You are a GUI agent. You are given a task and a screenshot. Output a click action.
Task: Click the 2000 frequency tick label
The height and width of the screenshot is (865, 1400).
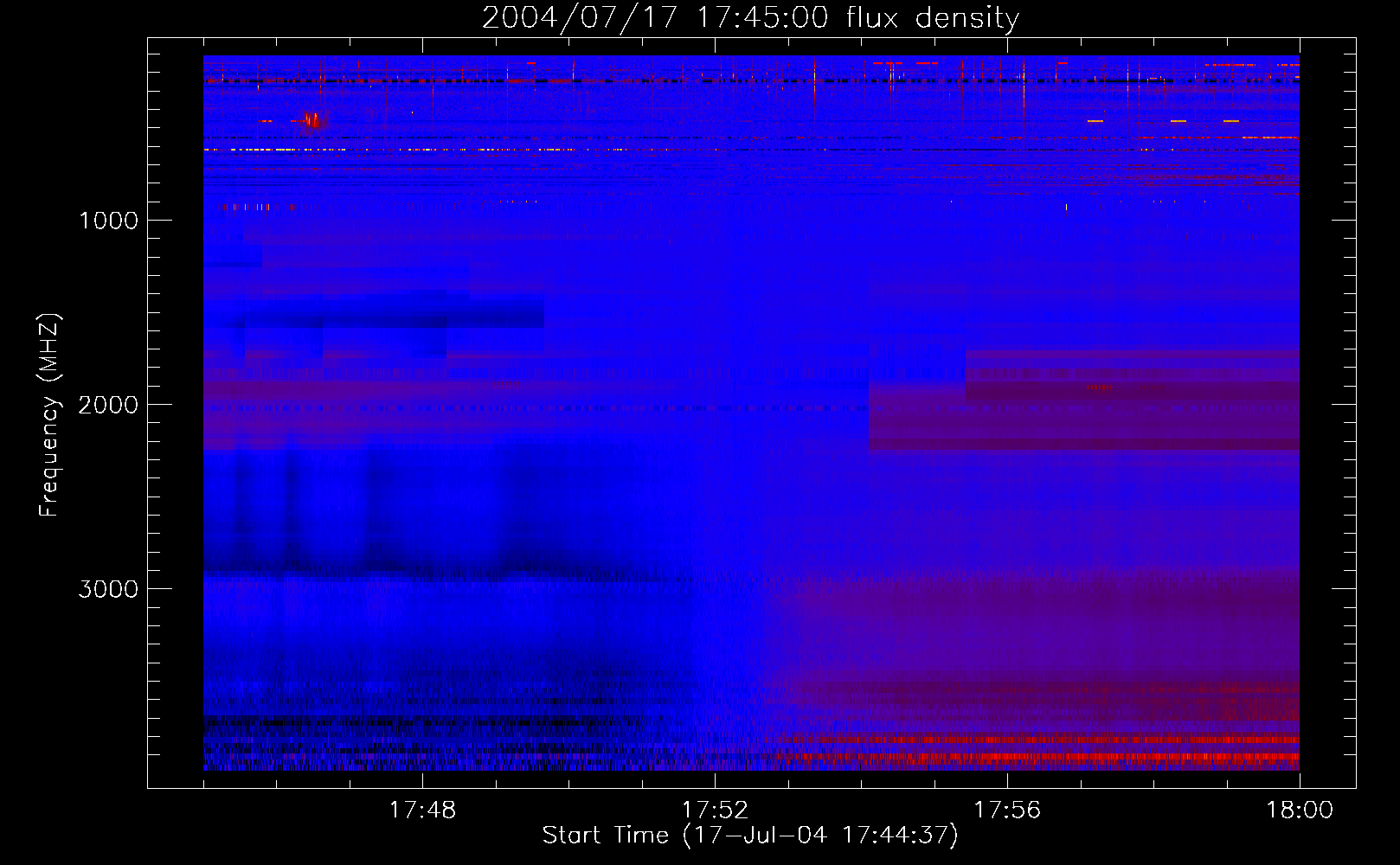(x=108, y=405)
